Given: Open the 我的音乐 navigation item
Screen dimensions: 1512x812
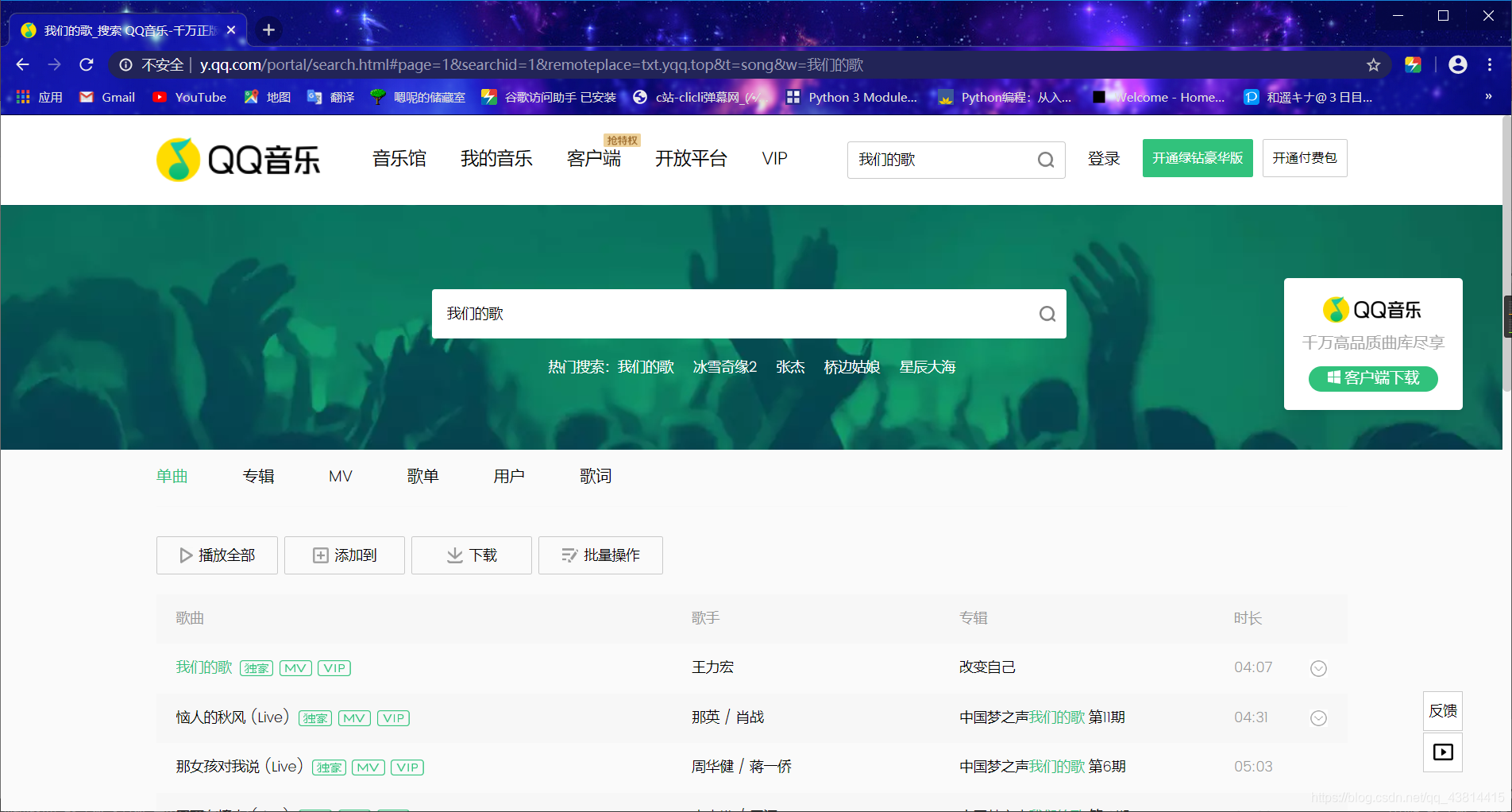Looking at the screenshot, I should click(x=496, y=159).
